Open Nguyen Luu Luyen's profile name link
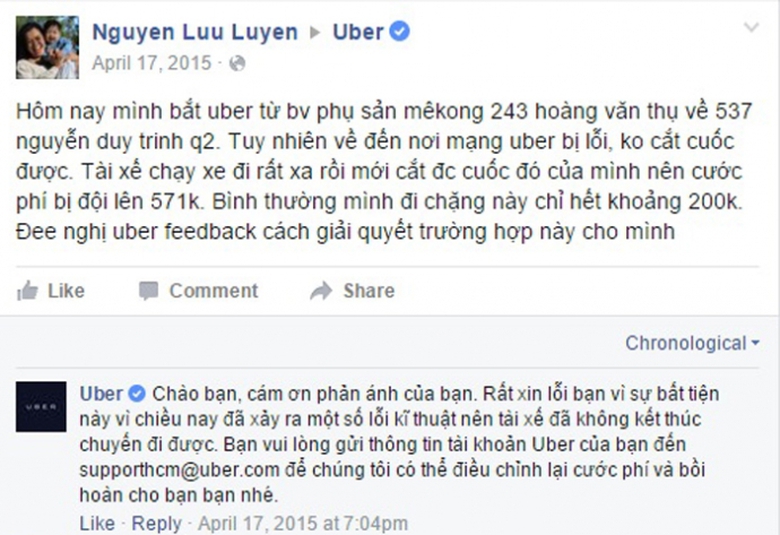This screenshot has width=780, height=535. pos(195,32)
